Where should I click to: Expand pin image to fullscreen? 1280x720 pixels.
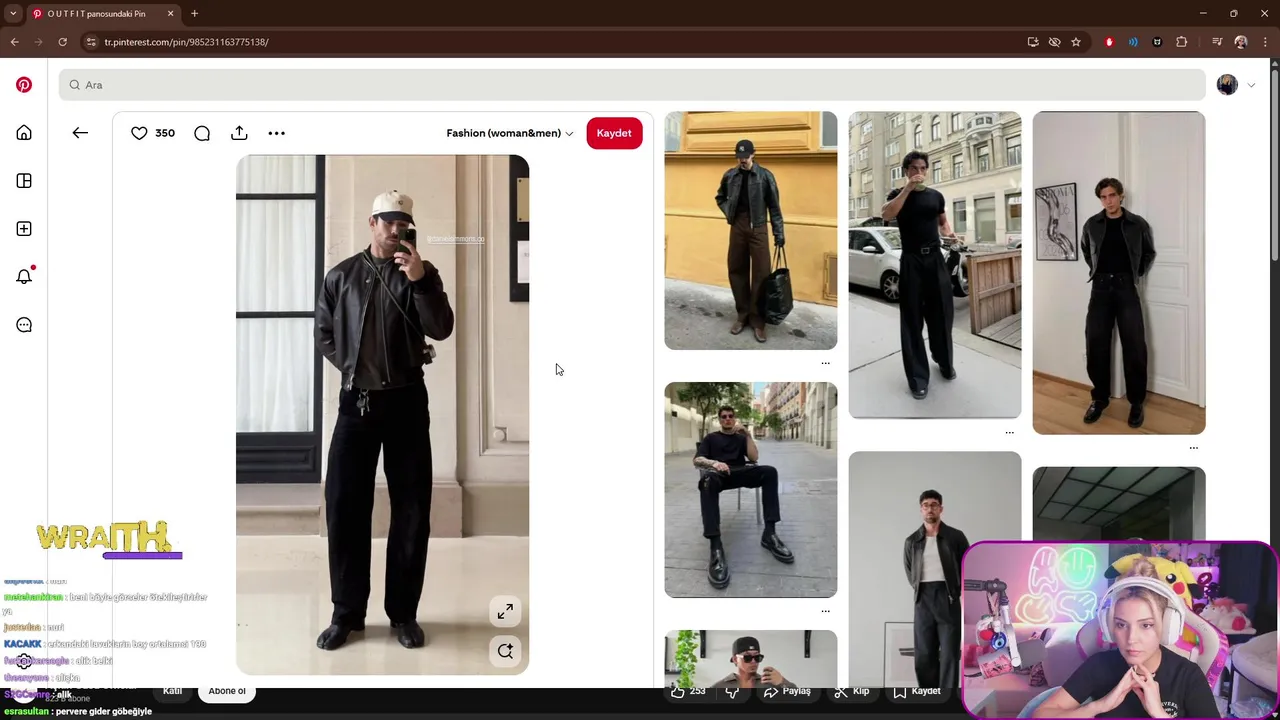pyautogui.click(x=505, y=611)
